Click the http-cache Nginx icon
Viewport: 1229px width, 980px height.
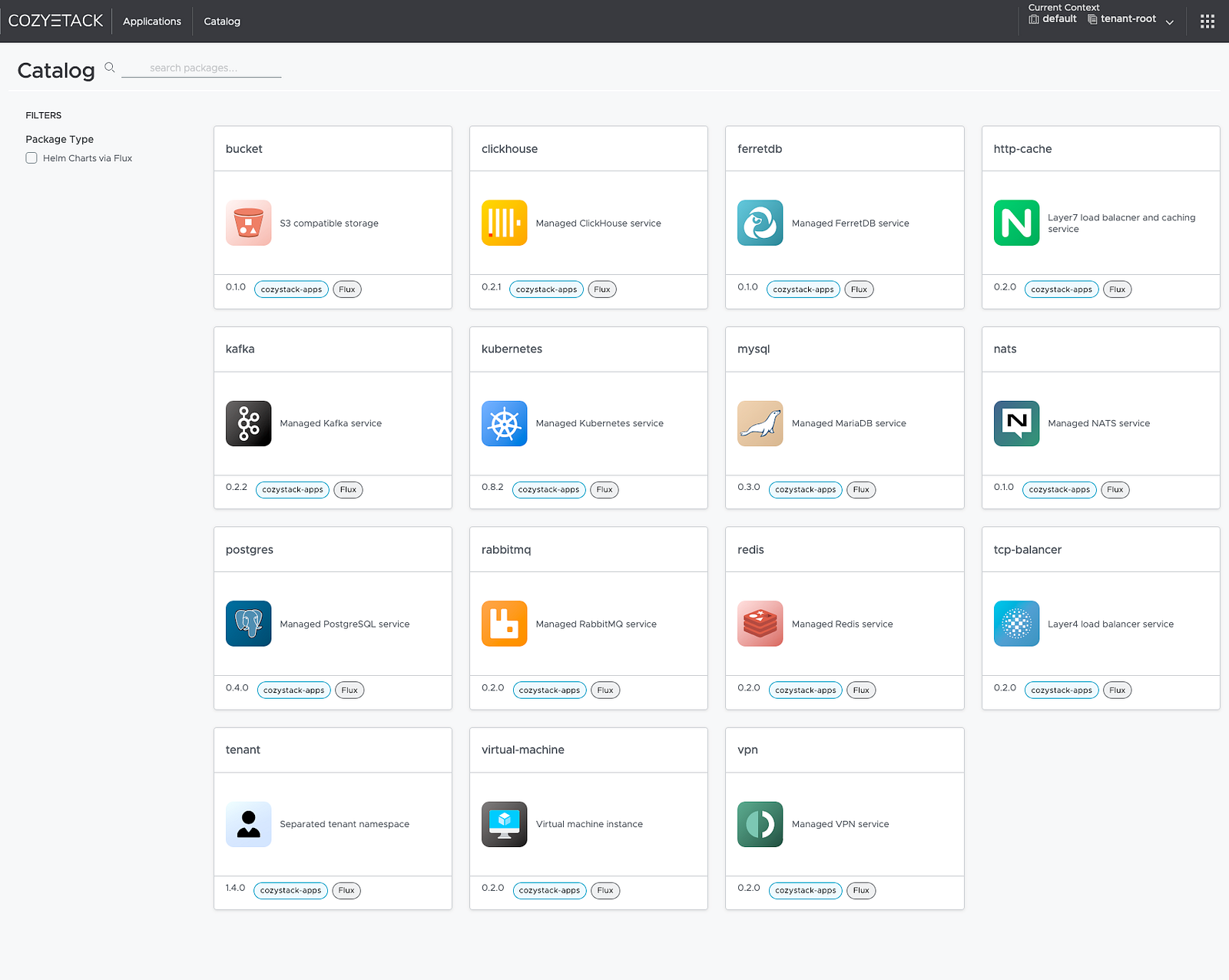click(x=1016, y=223)
